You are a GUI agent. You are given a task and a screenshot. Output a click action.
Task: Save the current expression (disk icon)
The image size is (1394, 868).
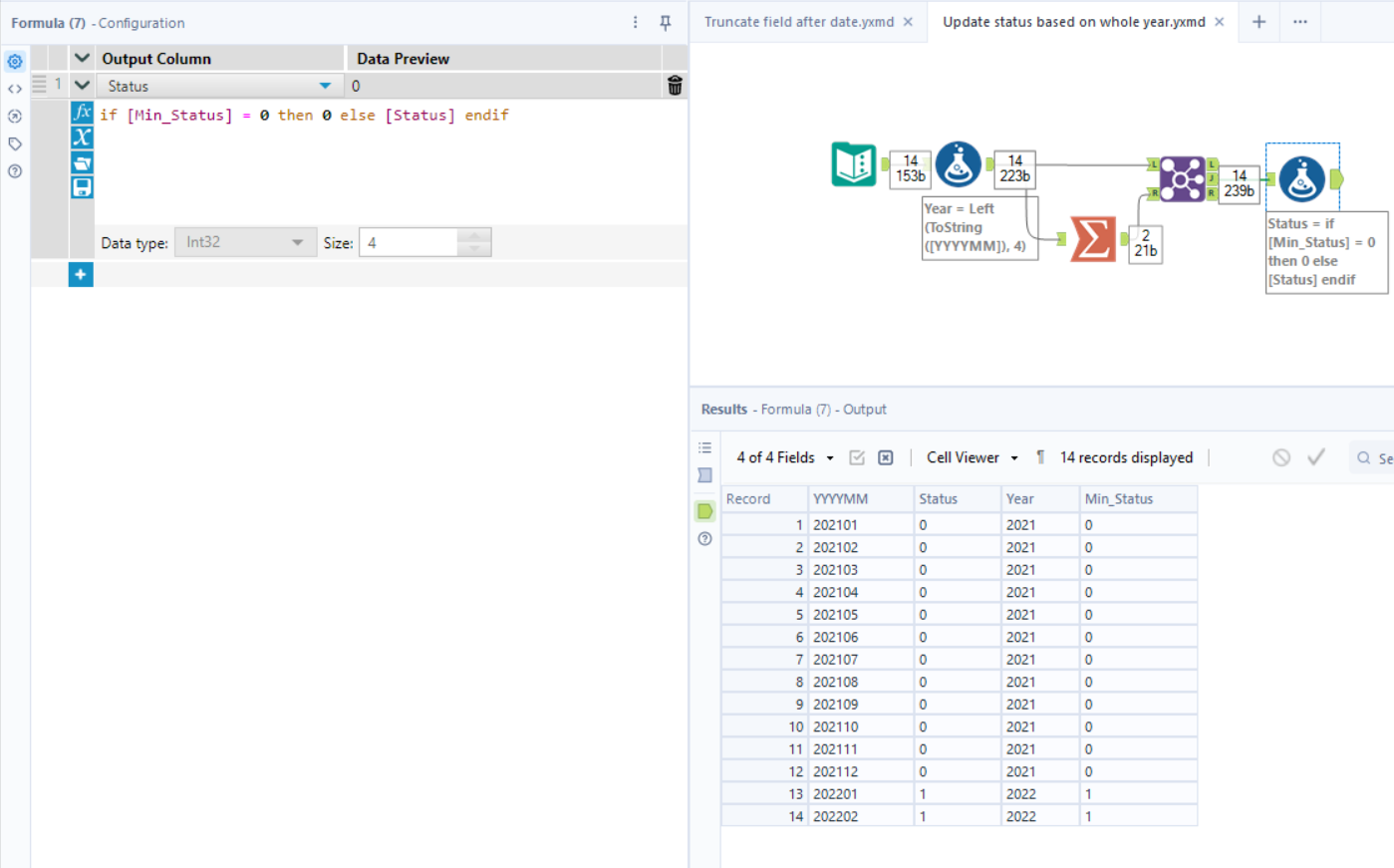coord(81,185)
